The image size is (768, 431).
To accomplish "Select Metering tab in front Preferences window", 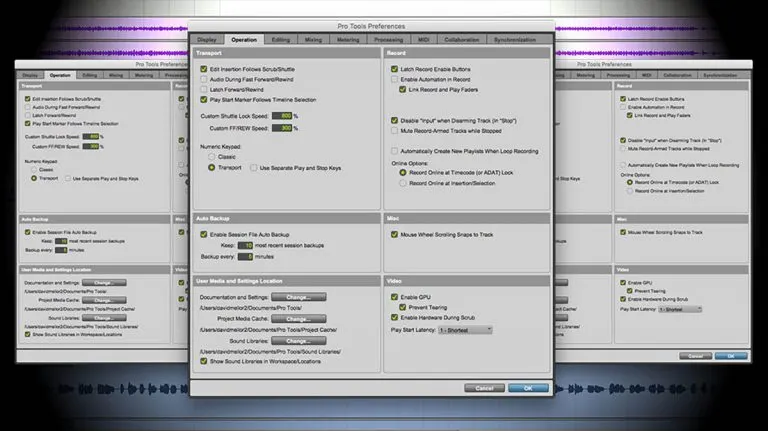I will [348, 40].
